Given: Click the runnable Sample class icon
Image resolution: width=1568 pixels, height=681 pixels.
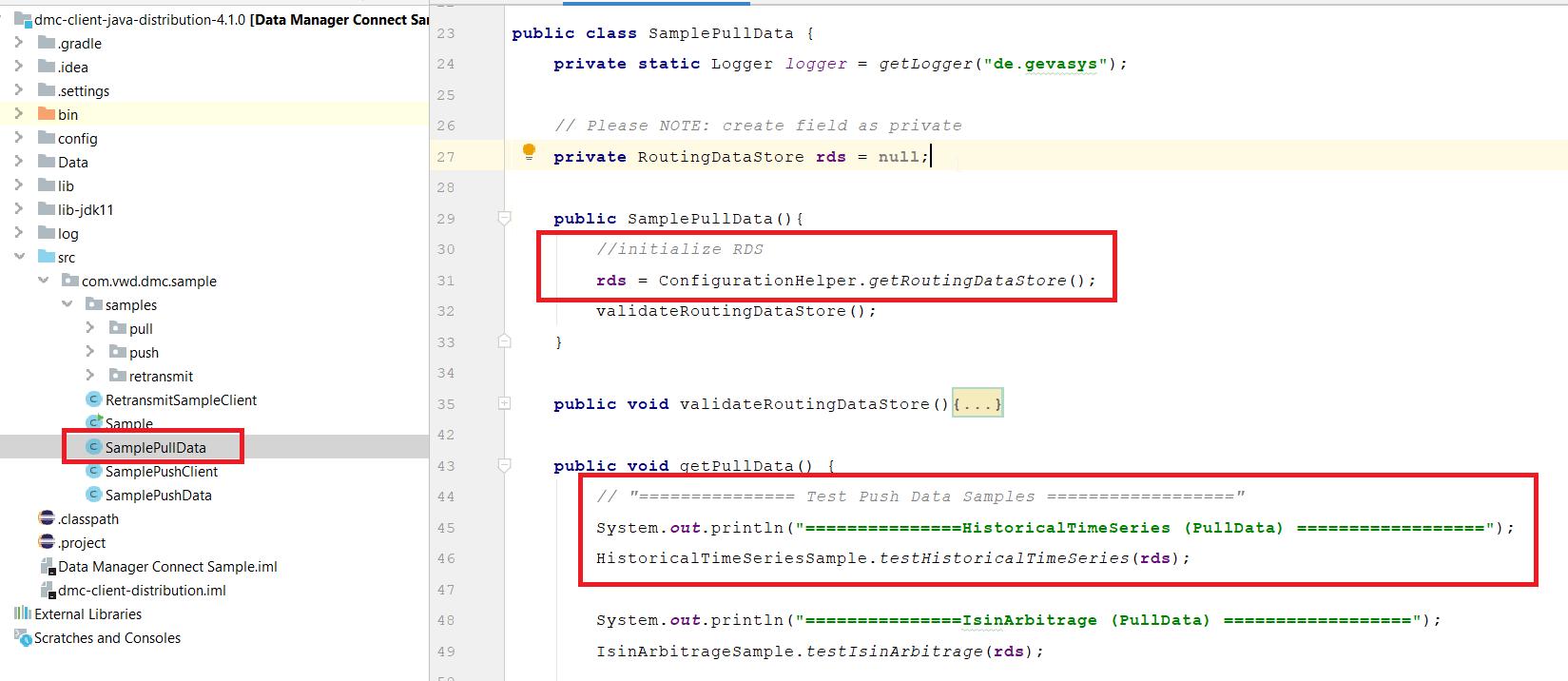Looking at the screenshot, I should (x=93, y=422).
